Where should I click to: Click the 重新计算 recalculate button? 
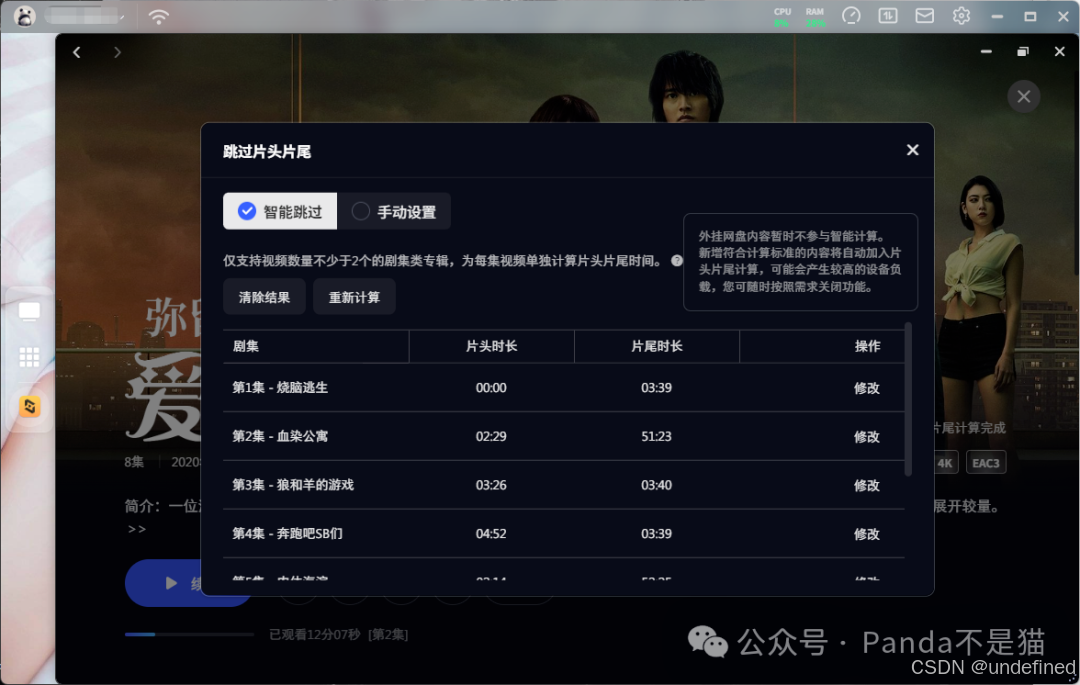tap(354, 297)
